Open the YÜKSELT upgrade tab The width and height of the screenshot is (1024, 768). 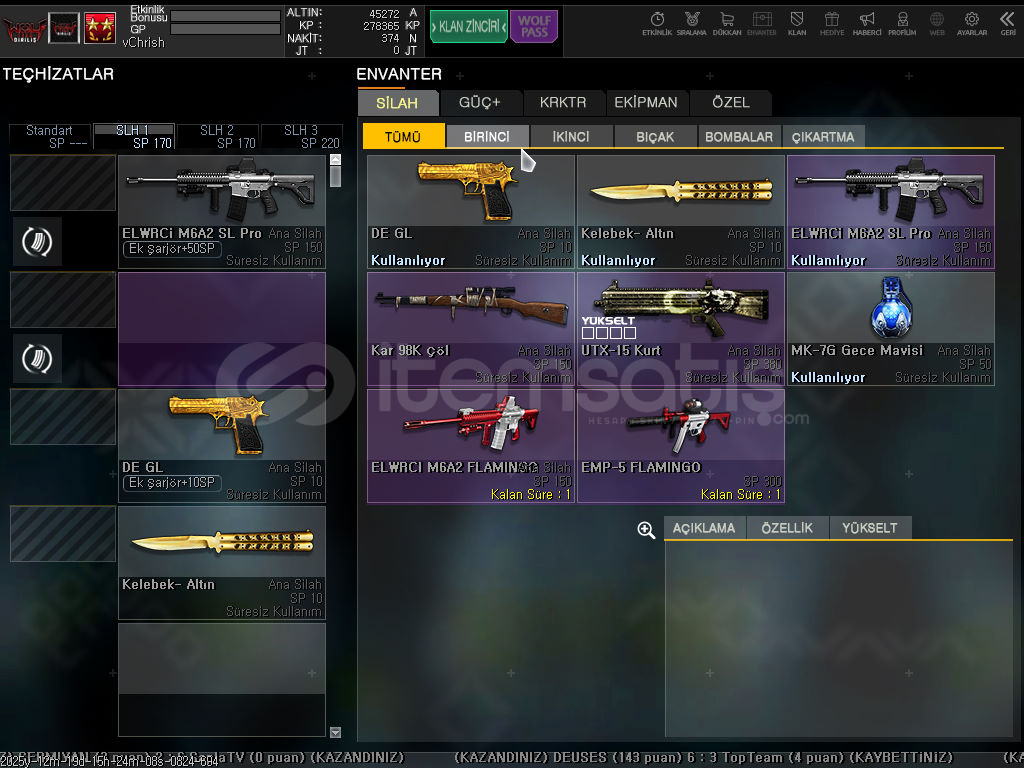[x=869, y=528]
